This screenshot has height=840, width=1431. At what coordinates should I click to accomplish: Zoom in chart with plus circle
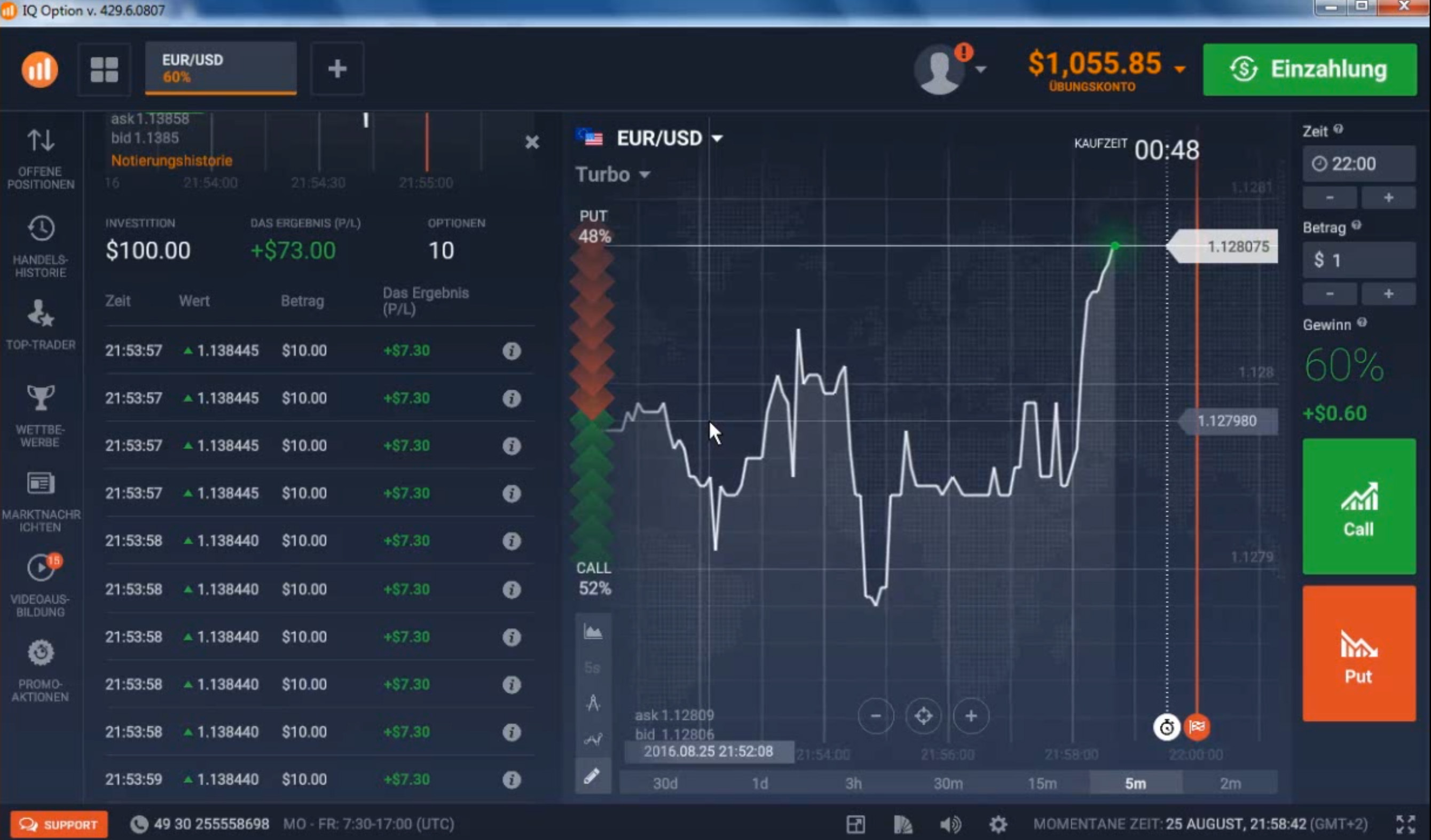[x=971, y=716]
